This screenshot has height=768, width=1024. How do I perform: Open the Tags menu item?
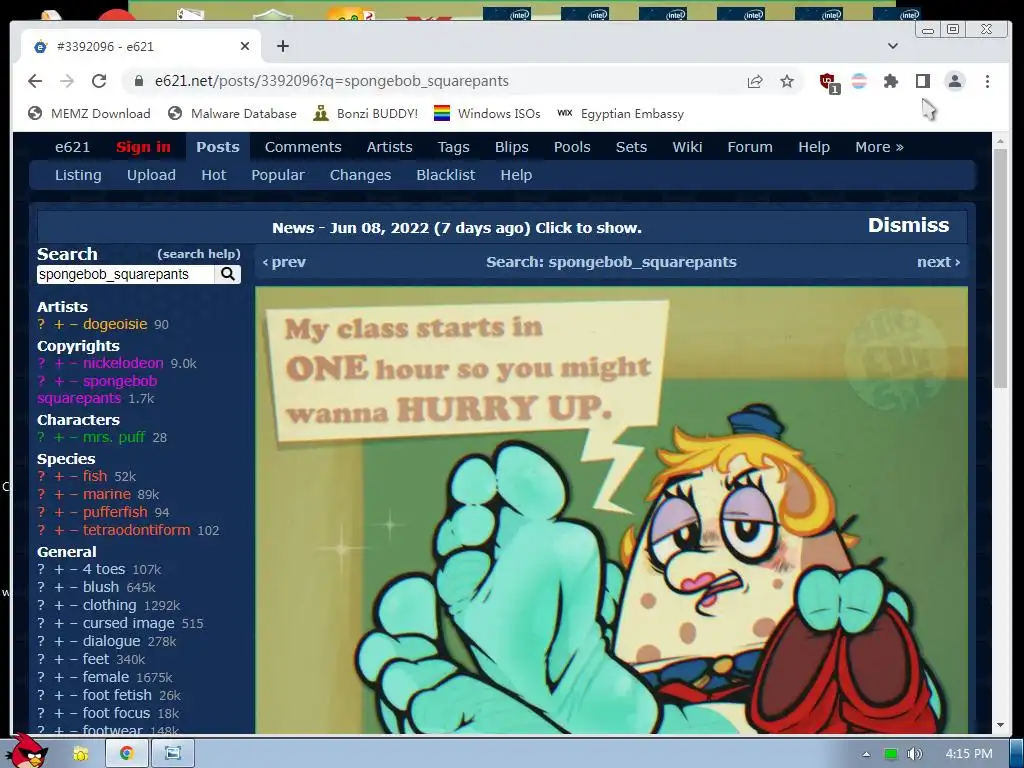(453, 147)
